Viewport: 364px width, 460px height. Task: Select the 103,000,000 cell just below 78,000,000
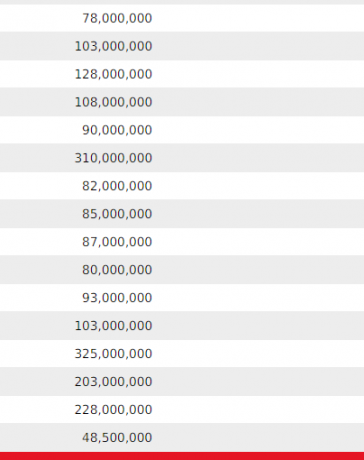pyautogui.click(x=113, y=46)
